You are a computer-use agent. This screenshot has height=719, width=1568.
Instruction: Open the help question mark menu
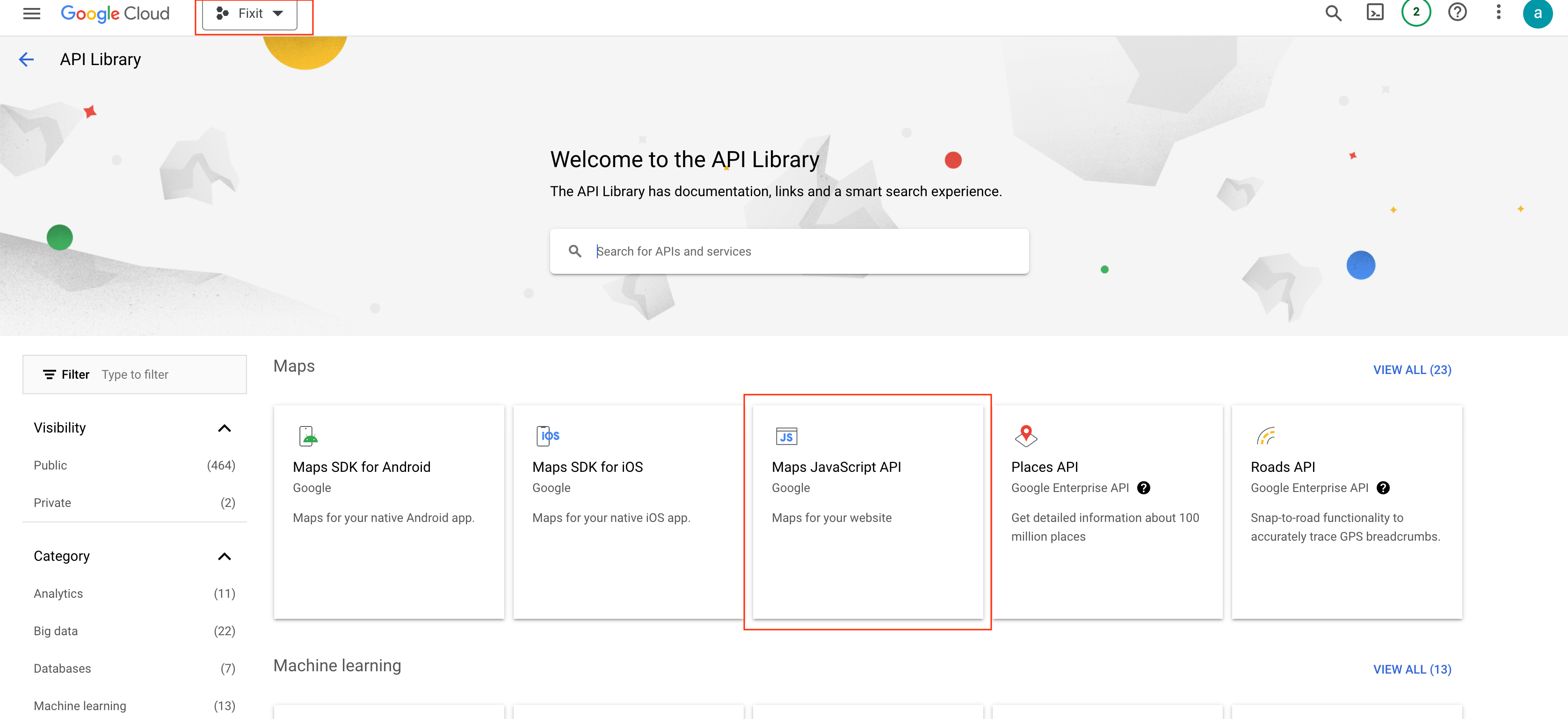[x=1457, y=12]
